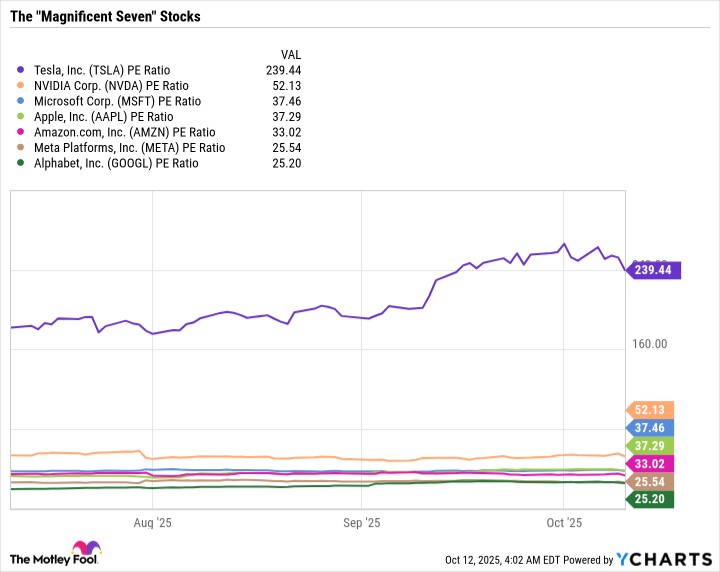Click the VAL column header
Viewport: 720px width, 572px height.
[x=291, y=55]
